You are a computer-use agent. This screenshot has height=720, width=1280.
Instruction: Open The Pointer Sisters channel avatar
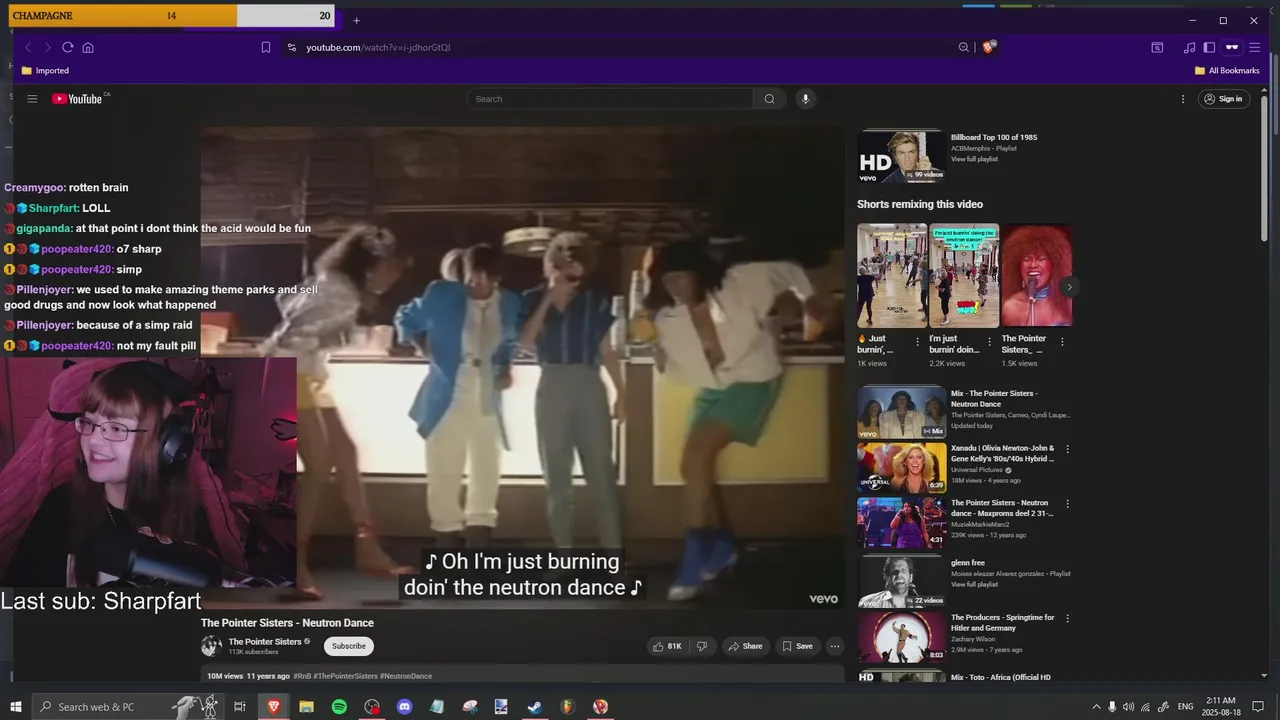211,646
